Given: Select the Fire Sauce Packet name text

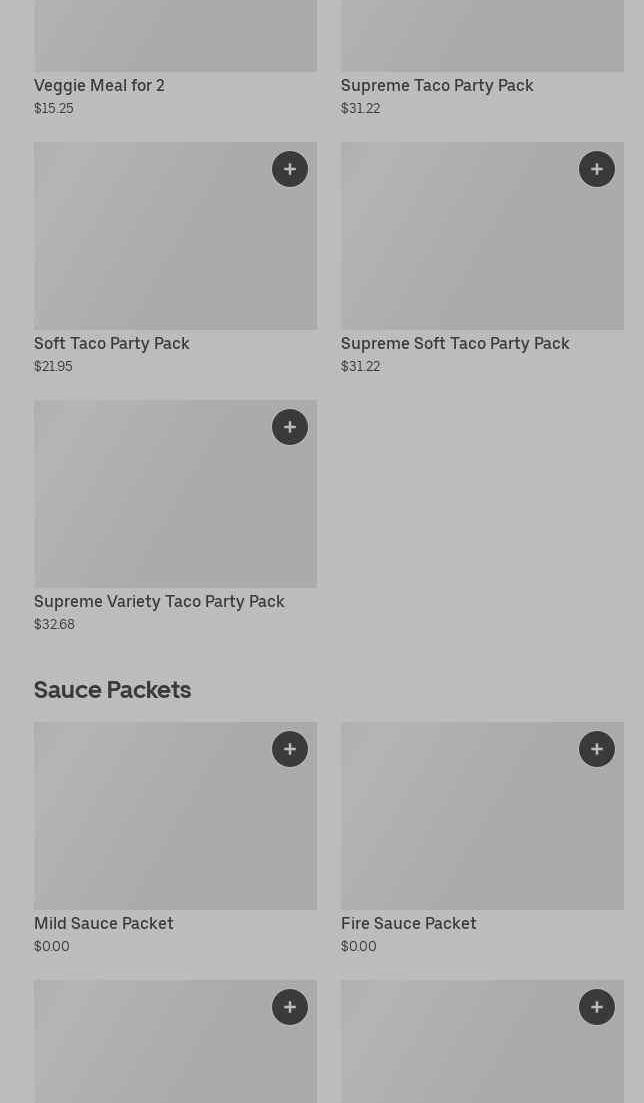Looking at the screenshot, I should (x=408, y=924).
